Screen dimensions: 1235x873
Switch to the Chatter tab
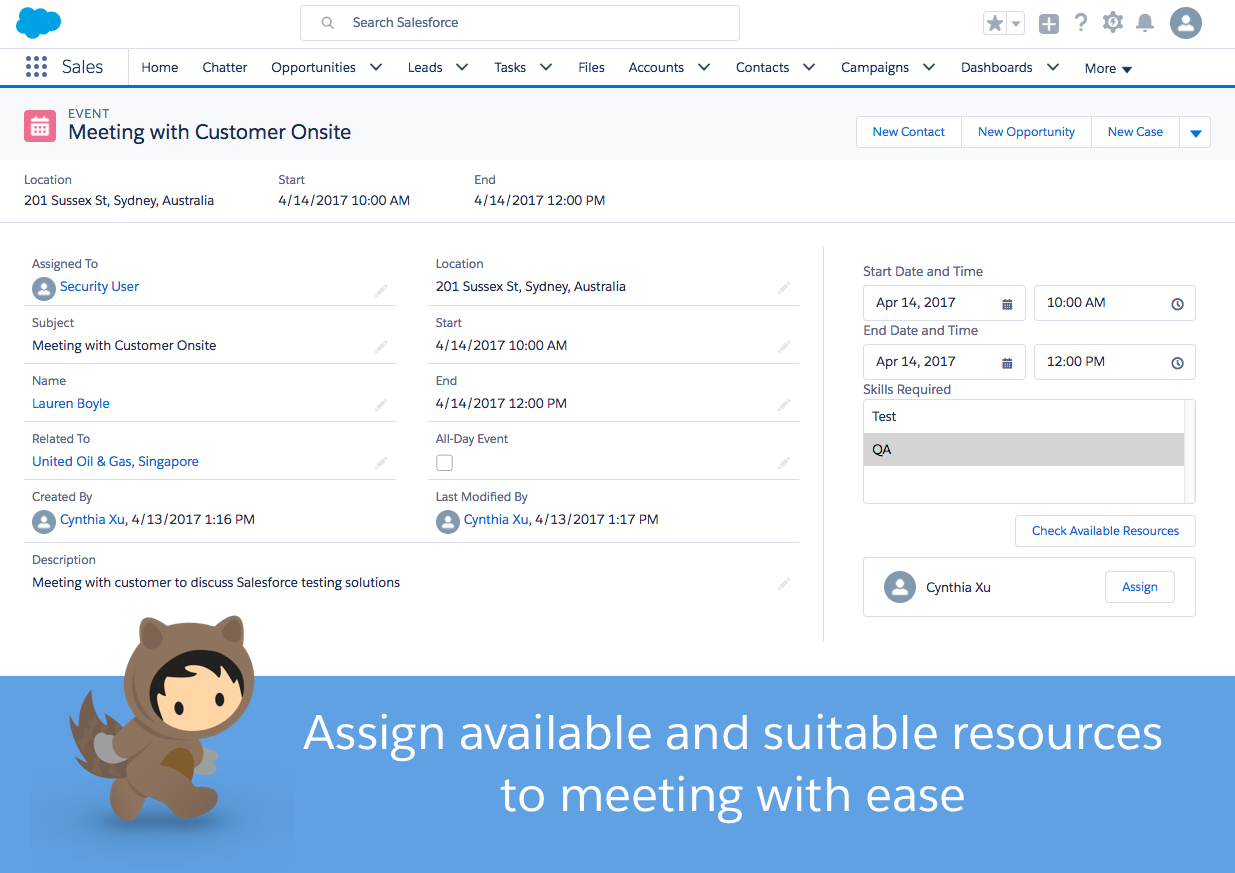click(x=225, y=68)
